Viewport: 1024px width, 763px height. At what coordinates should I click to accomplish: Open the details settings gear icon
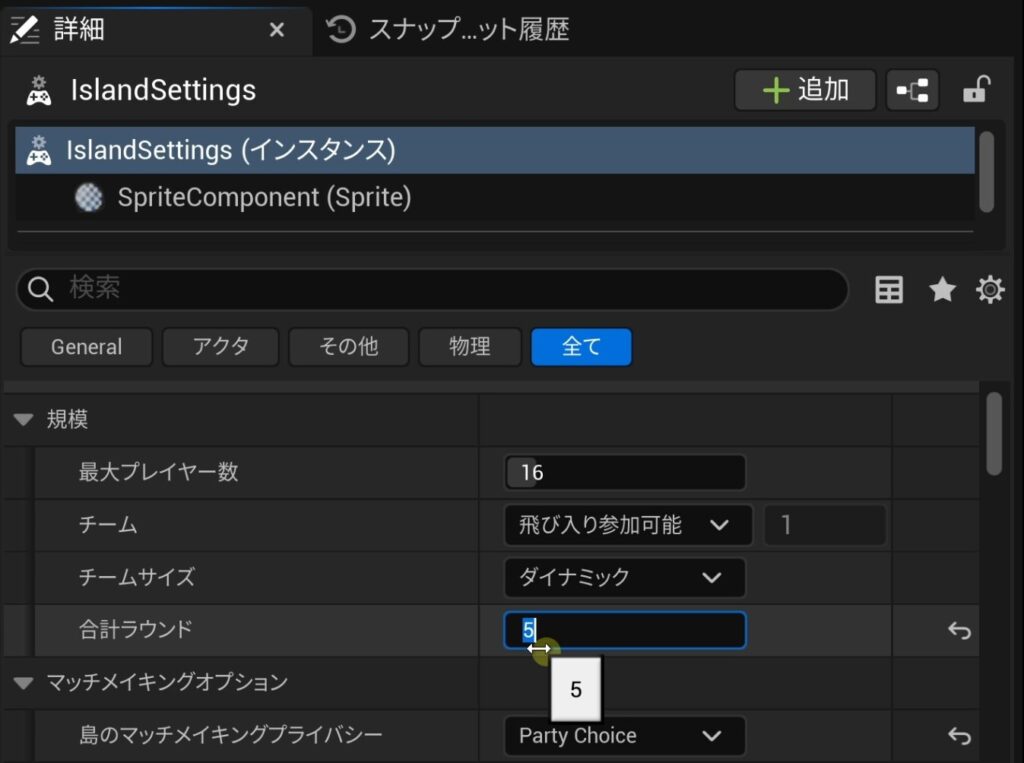(x=990, y=290)
